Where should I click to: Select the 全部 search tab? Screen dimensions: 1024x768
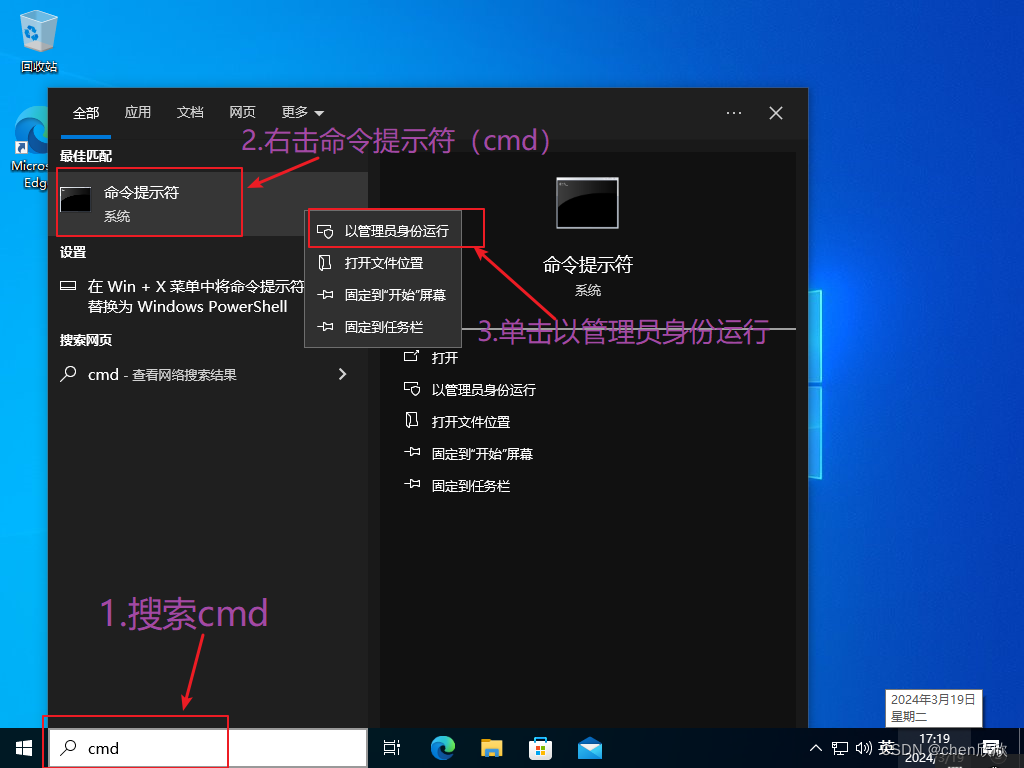(x=86, y=113)
